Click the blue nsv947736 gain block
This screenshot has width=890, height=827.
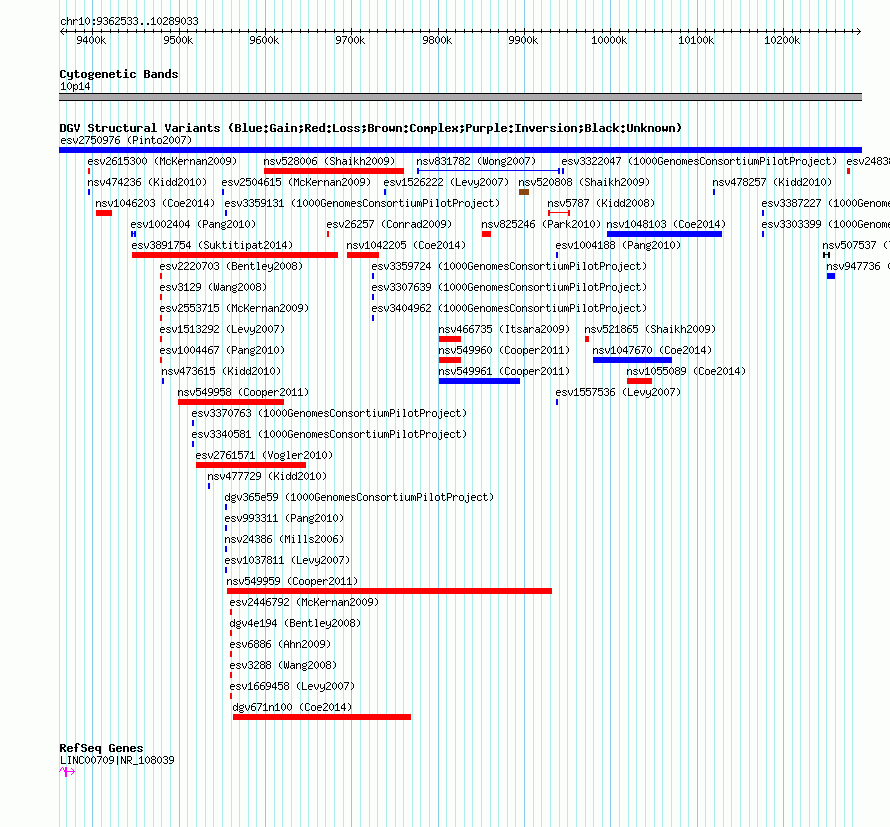(x=831, y=276)
